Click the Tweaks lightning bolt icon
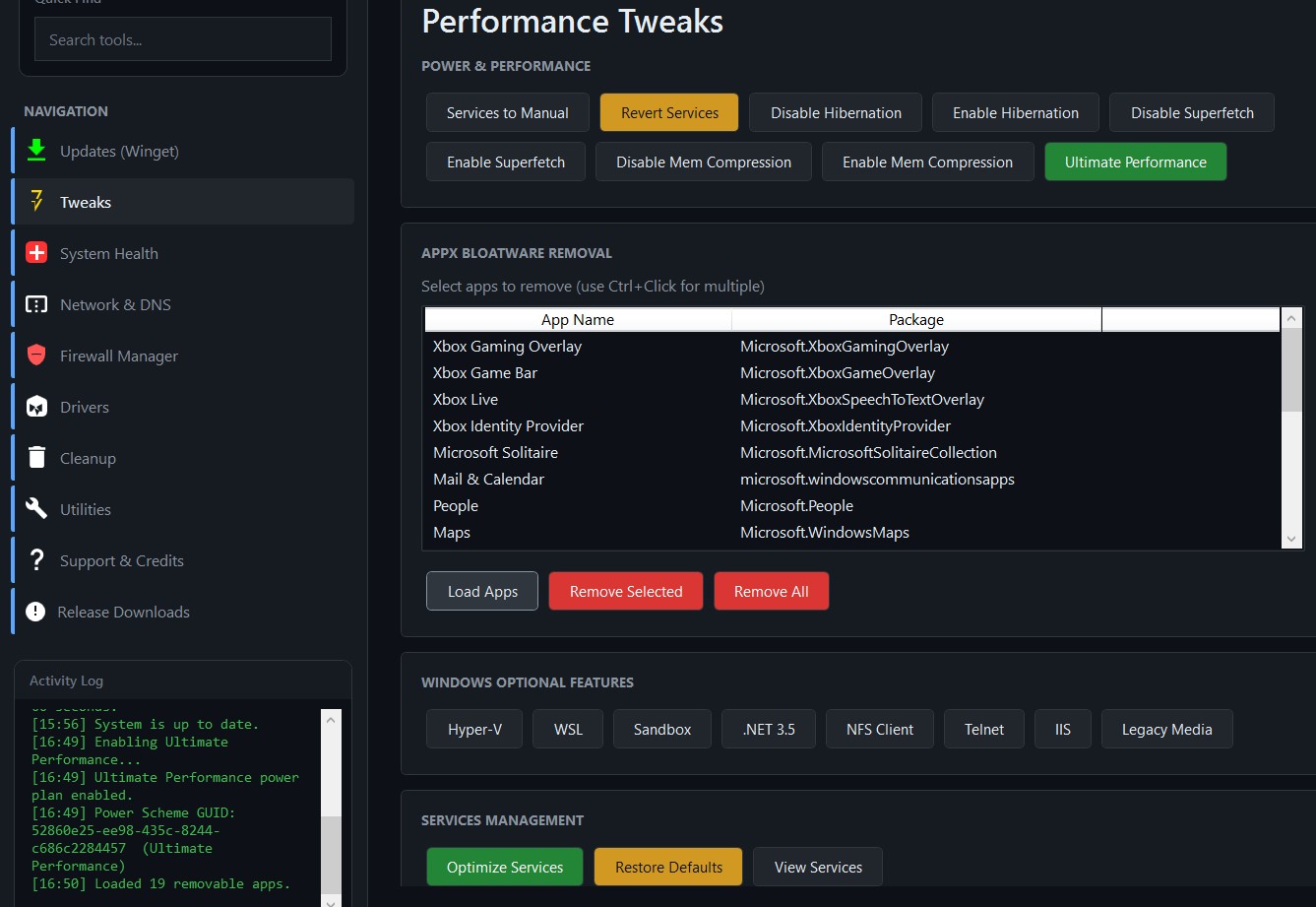 35,201
